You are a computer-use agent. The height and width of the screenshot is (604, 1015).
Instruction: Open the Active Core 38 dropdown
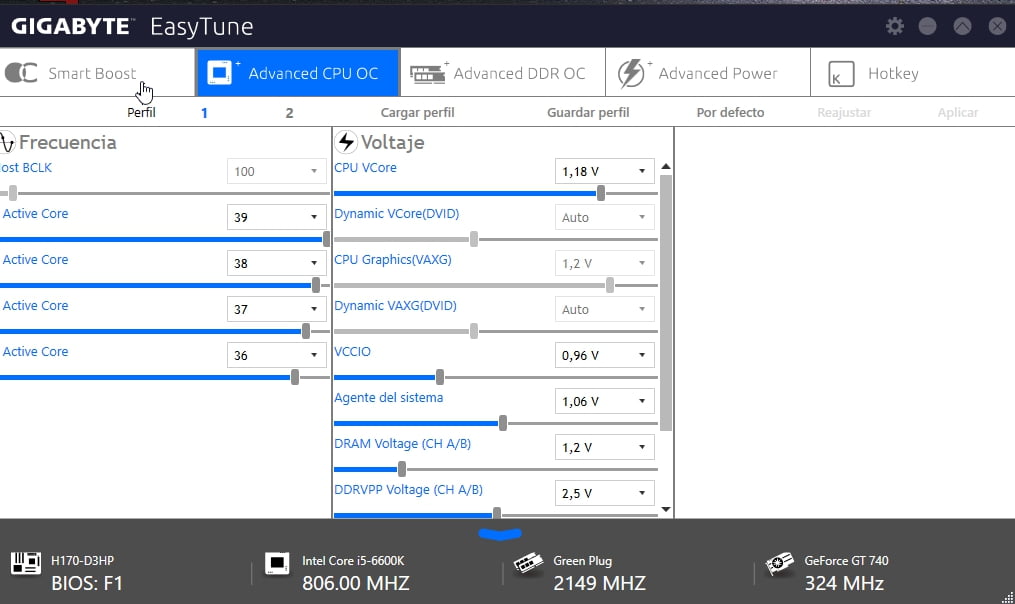[x=276, y=263]
